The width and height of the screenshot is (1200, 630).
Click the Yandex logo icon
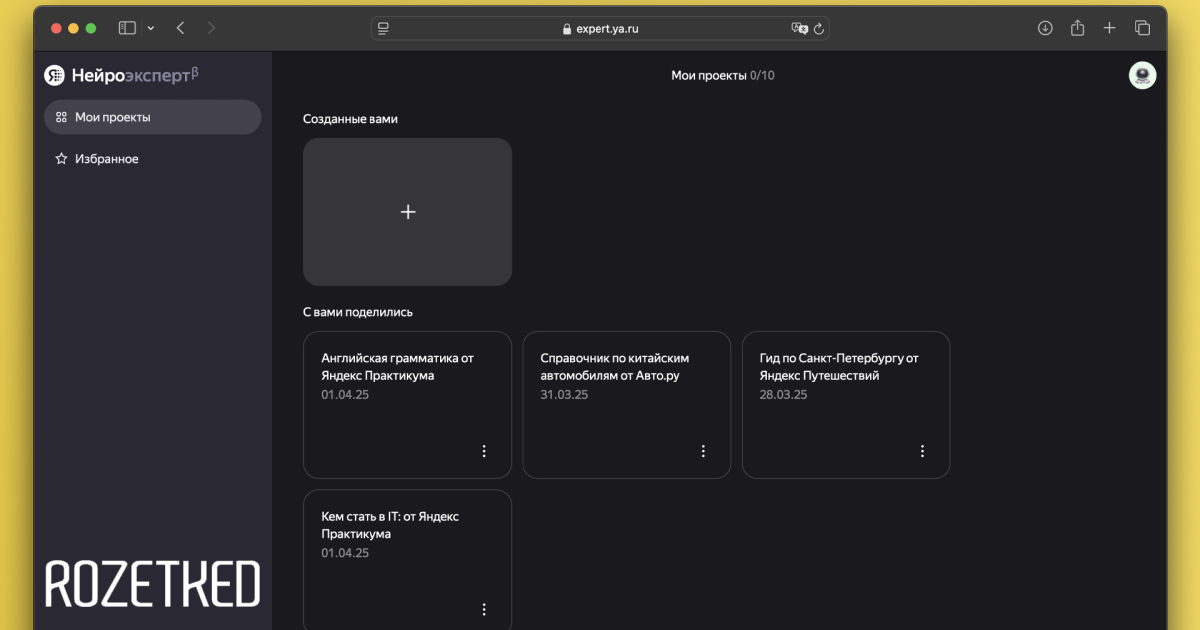point(54,75)
